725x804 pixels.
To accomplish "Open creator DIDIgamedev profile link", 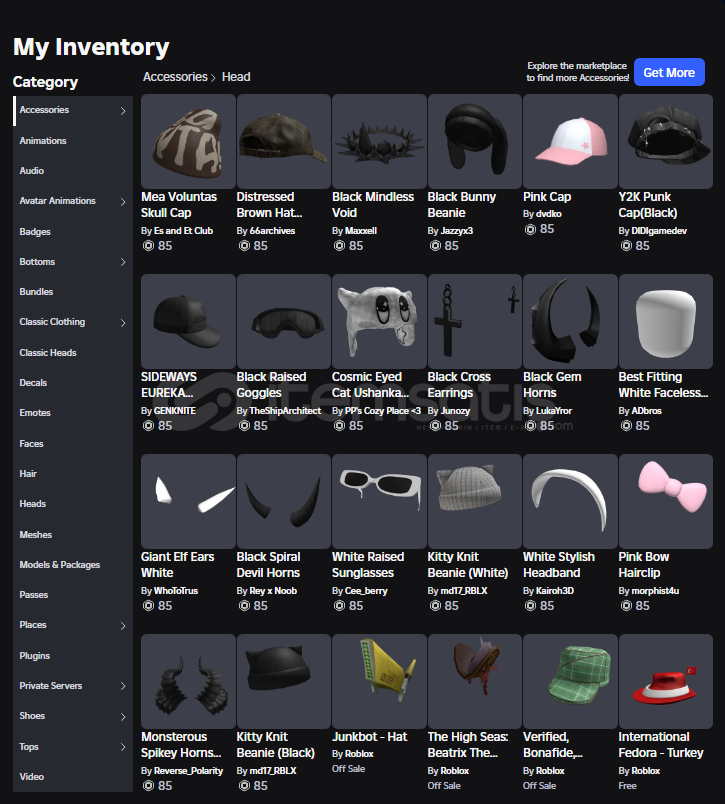I will [x=659, y=231].
